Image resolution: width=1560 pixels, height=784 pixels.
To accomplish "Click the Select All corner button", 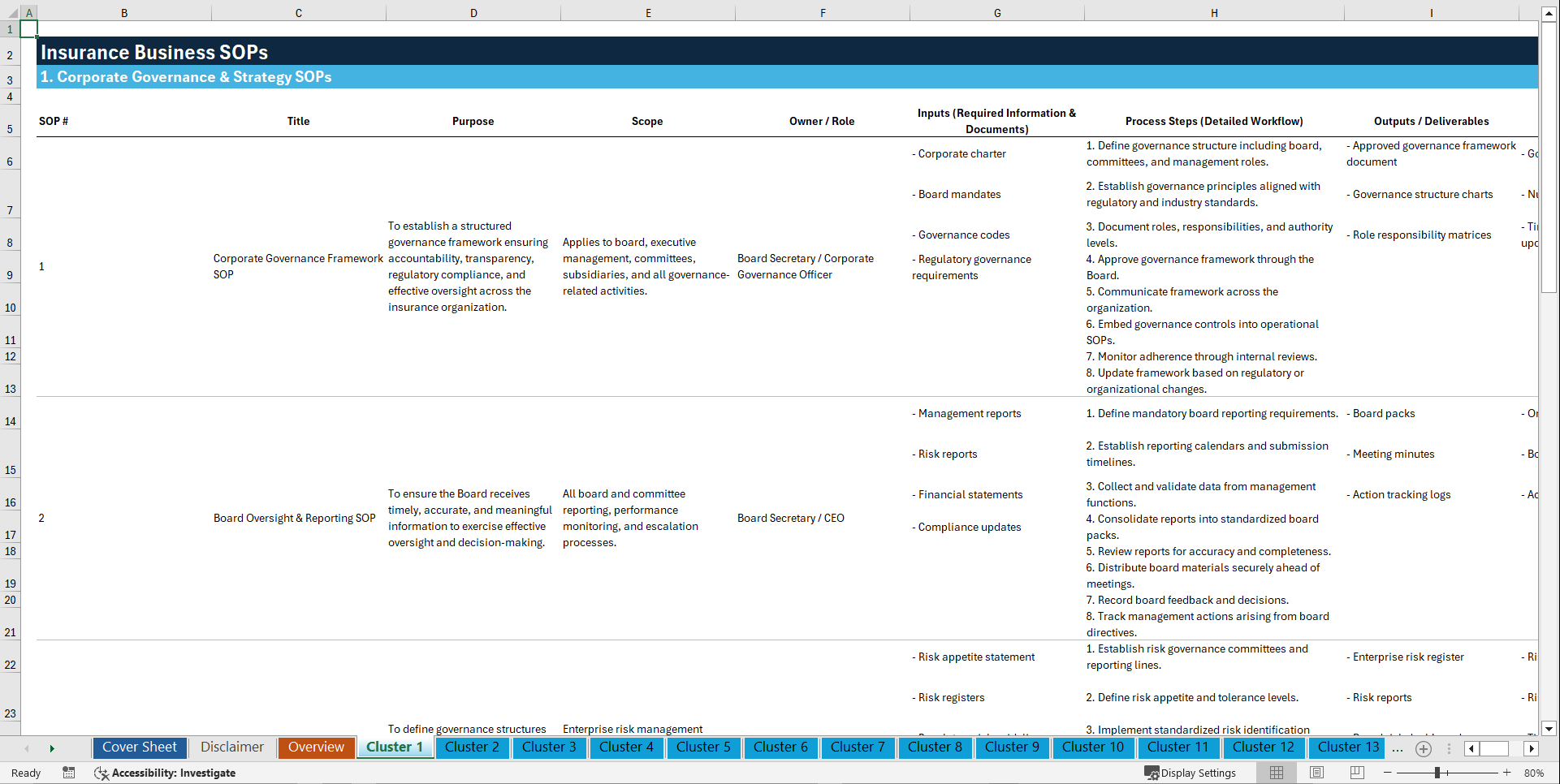I will (x=11, y=12).
